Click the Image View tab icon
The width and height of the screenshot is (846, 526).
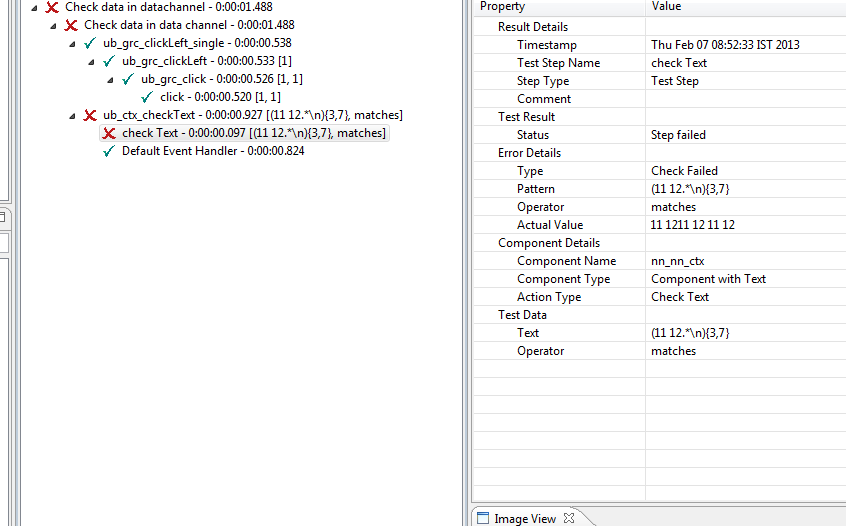(x=483, y=518)
